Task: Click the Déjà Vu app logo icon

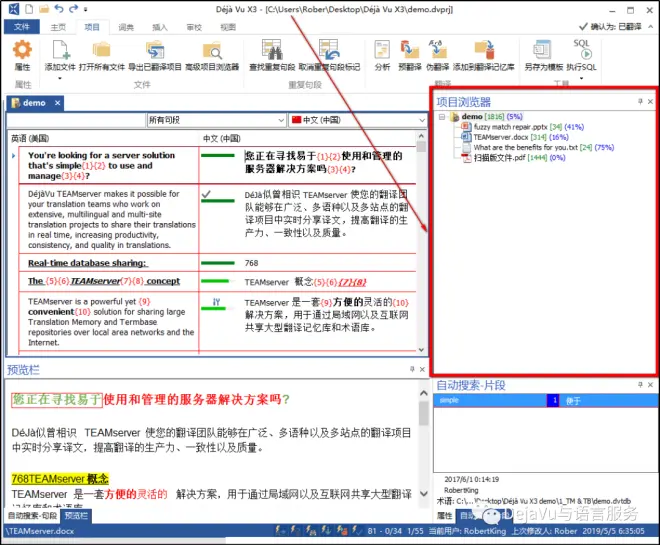Action: (14, 8)
